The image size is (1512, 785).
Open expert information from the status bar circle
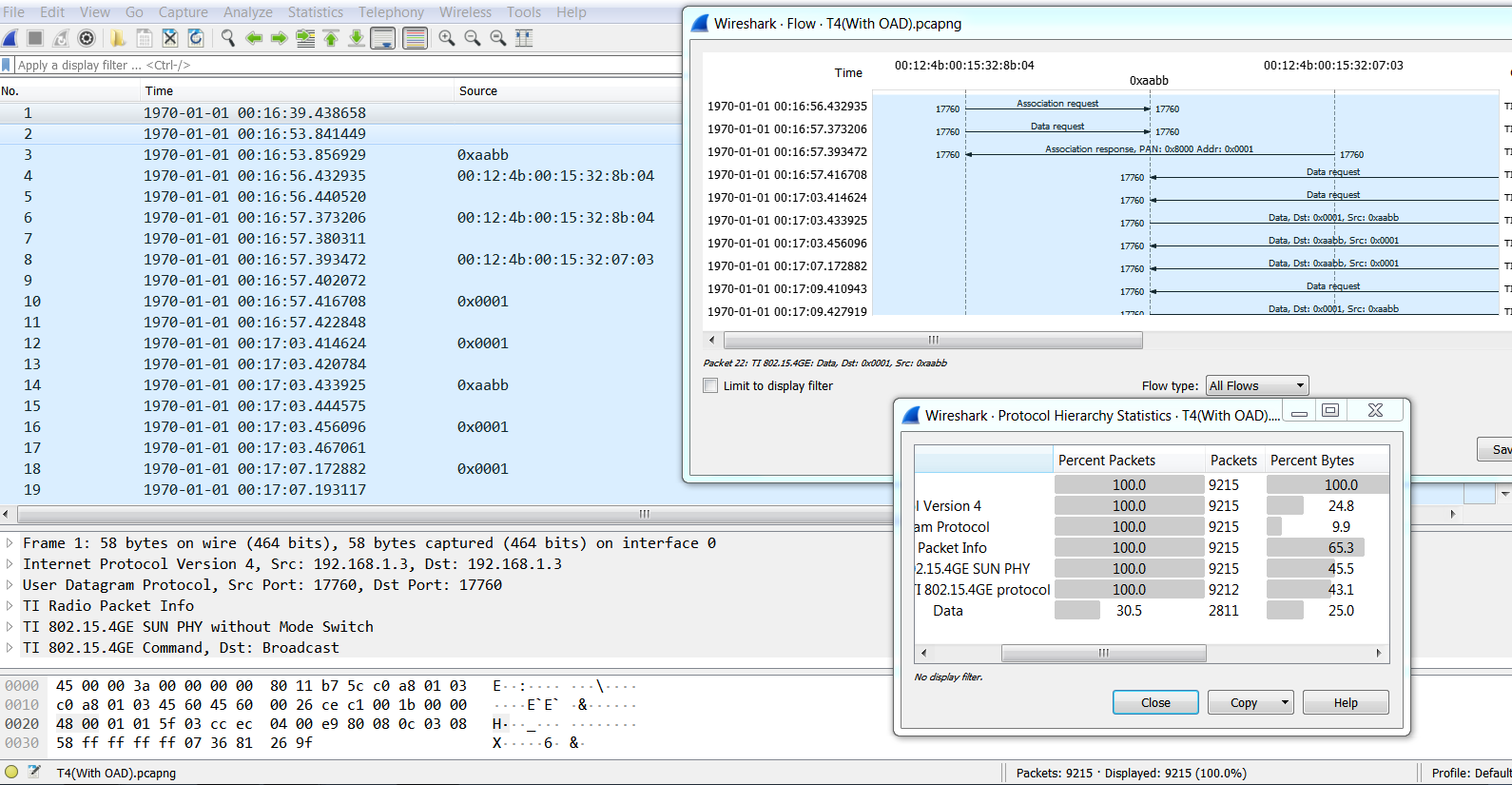tap(11, 772)
